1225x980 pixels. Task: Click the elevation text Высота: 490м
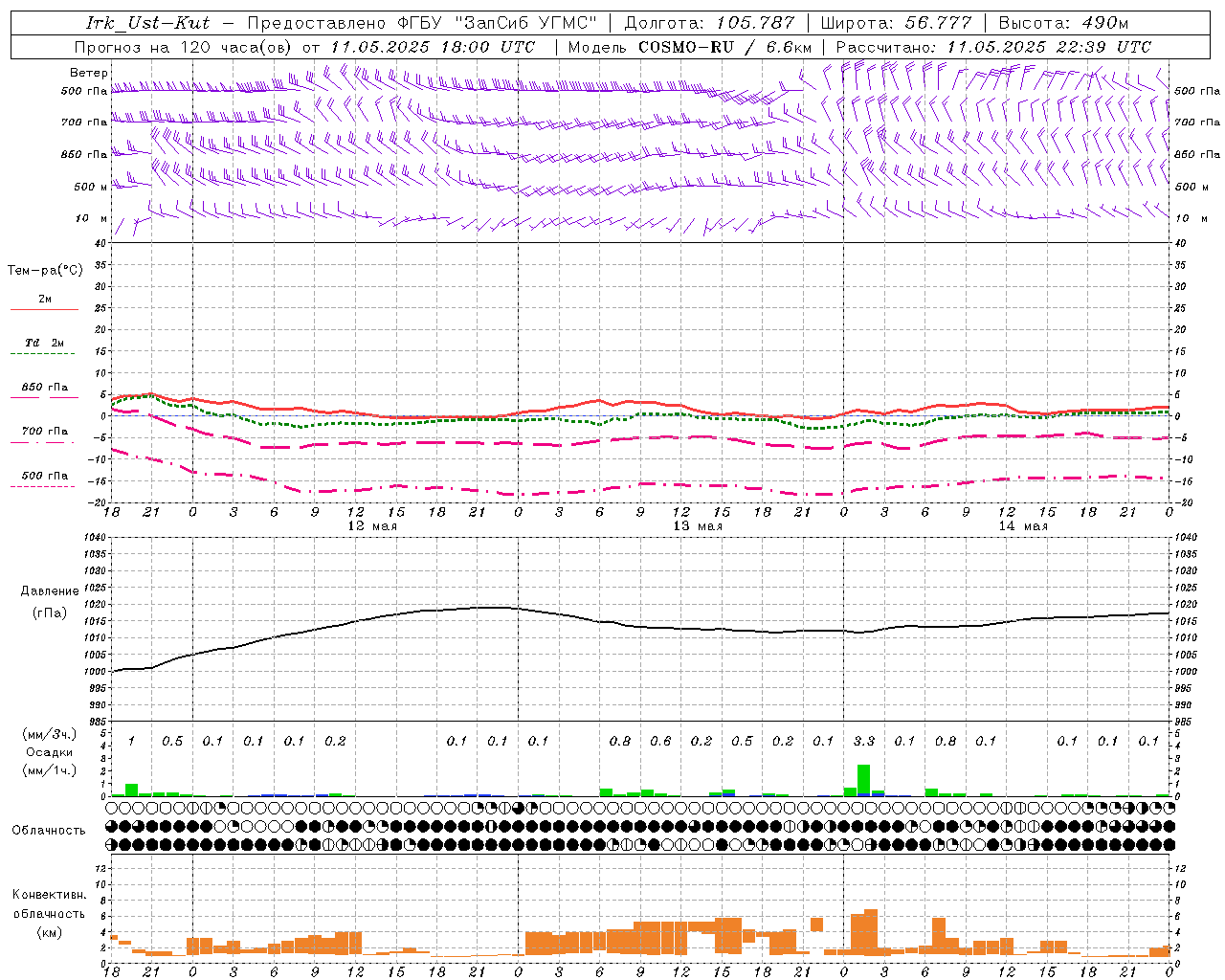[x=1063, y=22]
